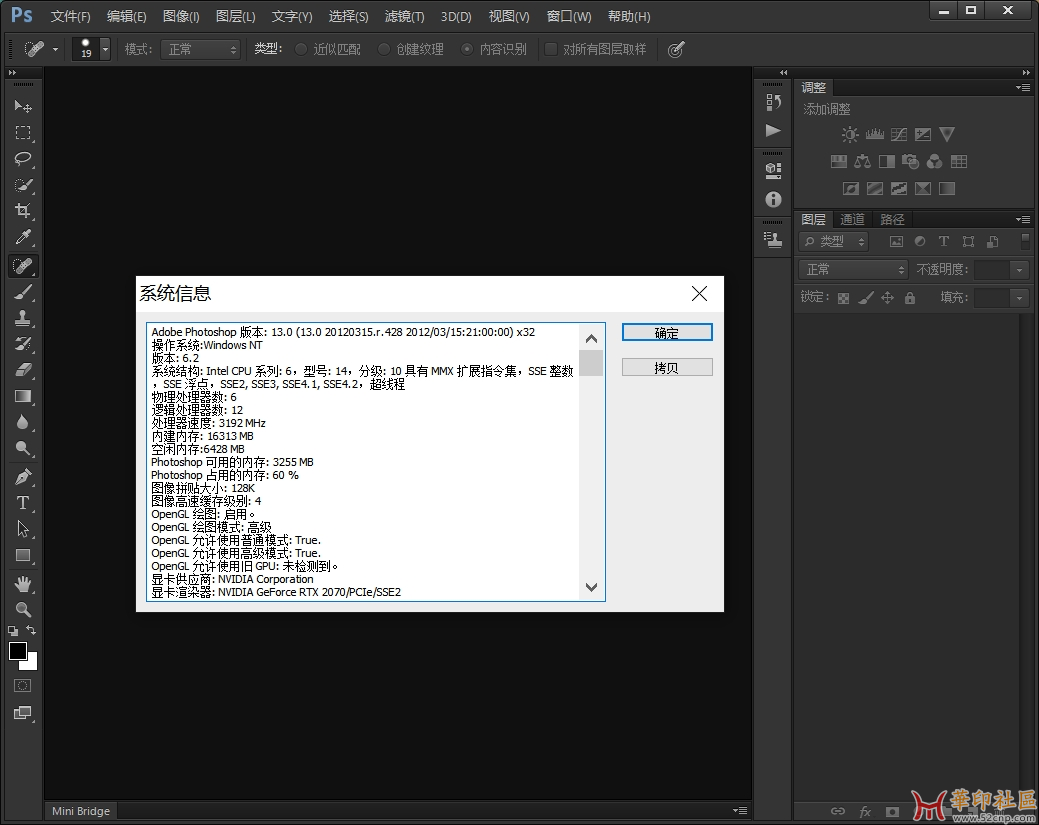Select the Quick Selection tool
1039x825 pixels.
[x=23, y=186]
